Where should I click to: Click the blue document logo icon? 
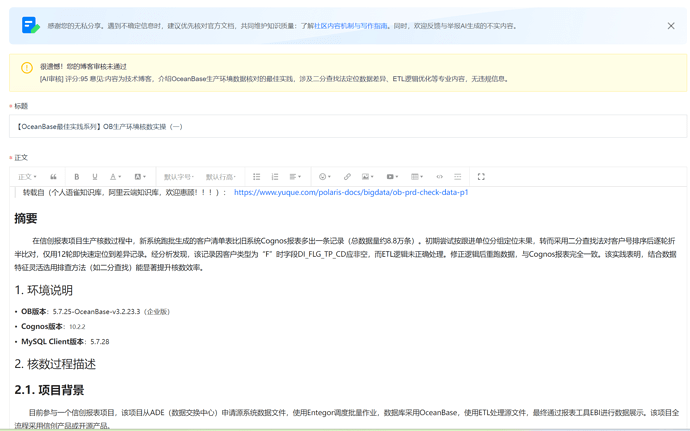pos(30,26)
